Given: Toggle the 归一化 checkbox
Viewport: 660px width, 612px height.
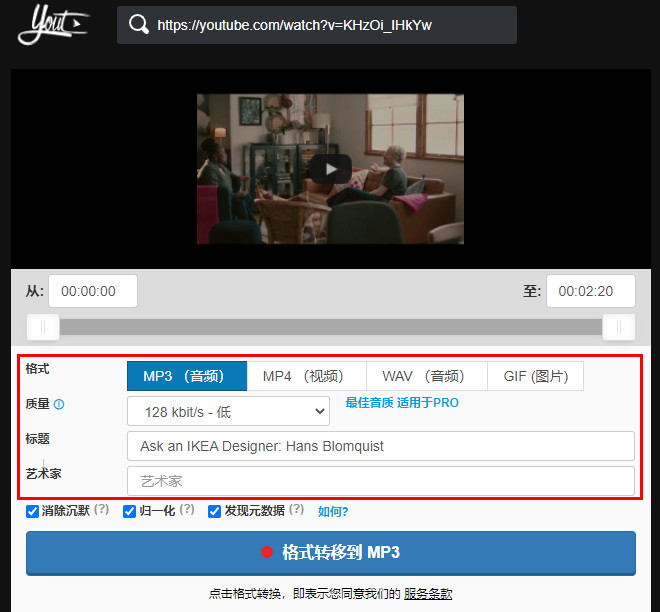Looking at the screenshot, I should click(x=129, y=511).
